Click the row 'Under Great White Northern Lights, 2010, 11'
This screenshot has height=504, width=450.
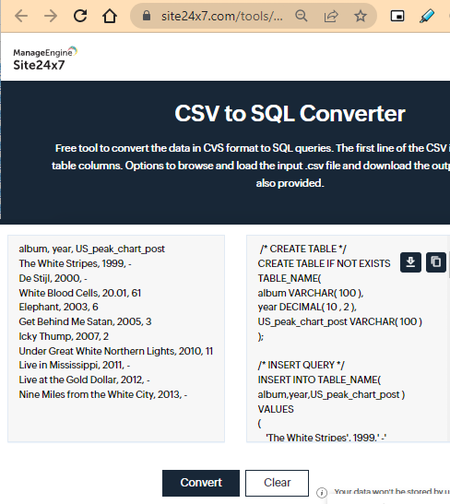(116, 351)
